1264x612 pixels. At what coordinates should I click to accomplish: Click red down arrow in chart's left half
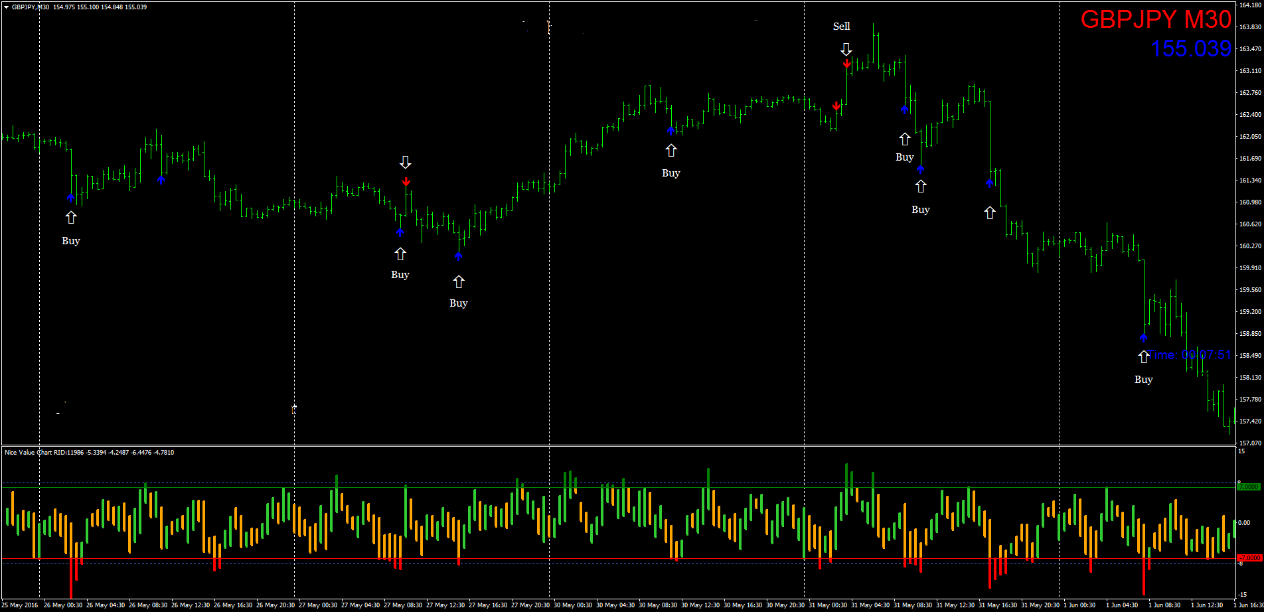click(406, 181)
